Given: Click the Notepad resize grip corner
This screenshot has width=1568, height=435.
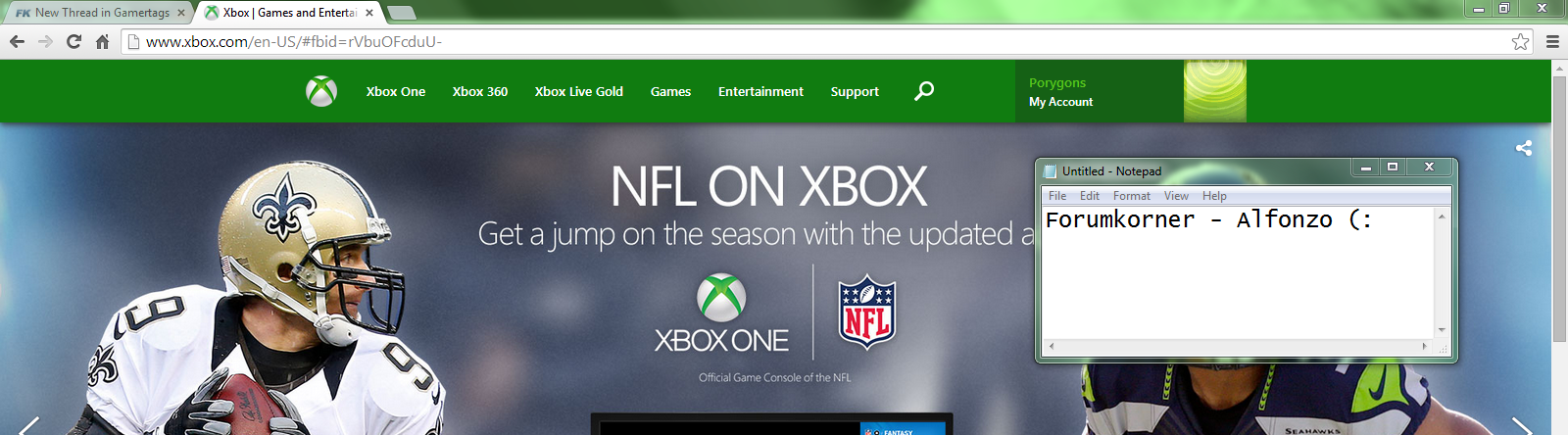Looking at the screenshot, I should click(x=1443, y=347).
